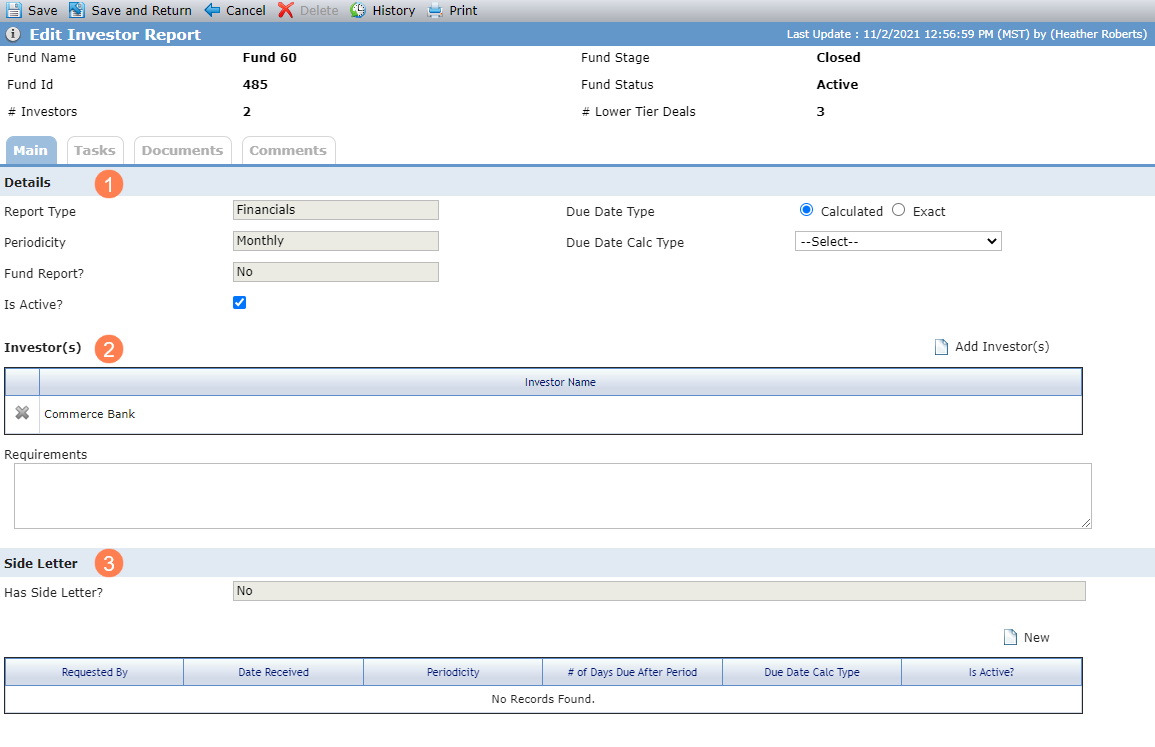Click the Cancel label in the toolbar
This screenshot has height=747, width=1155.
[245, 11]
